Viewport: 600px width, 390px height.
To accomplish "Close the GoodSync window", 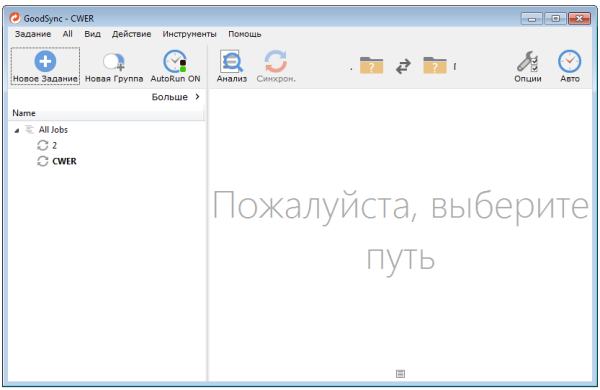I will (579, 18).
